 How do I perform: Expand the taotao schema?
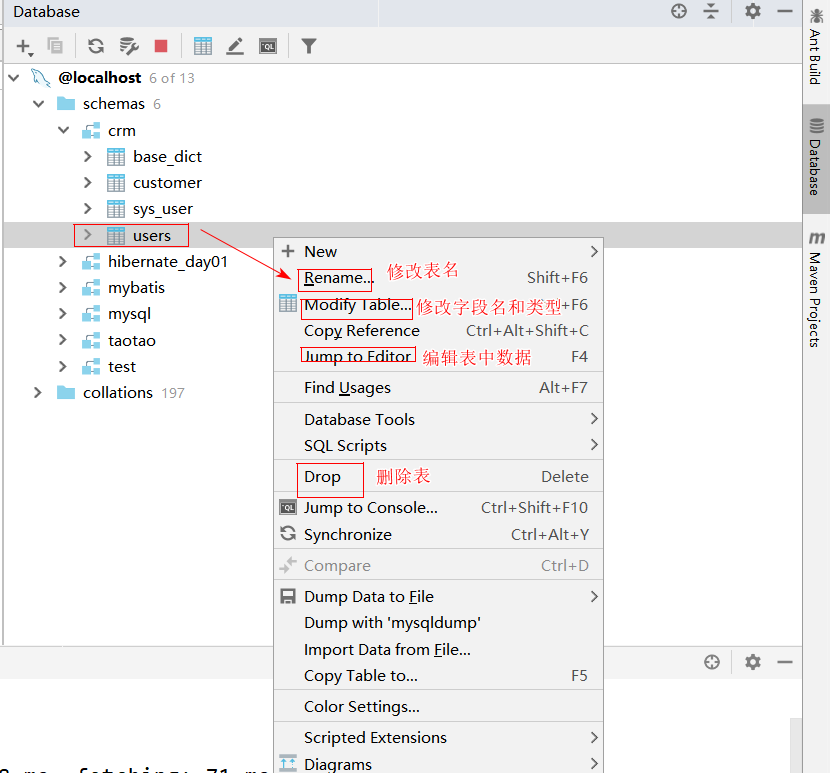pyautogui.click(x=63, y=340)
